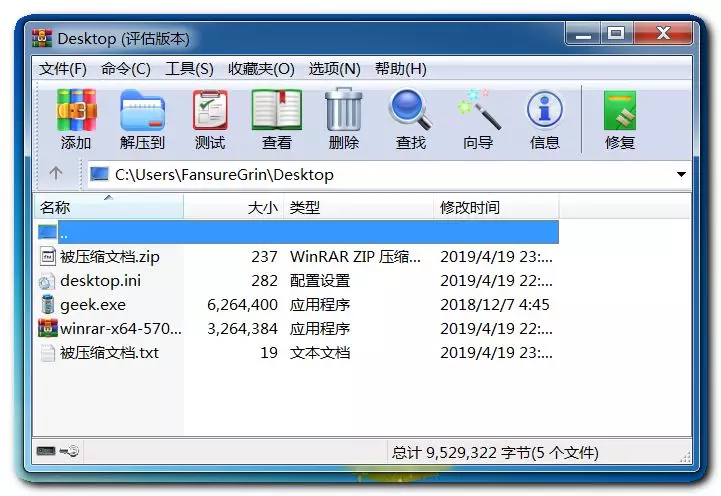Open the 查看 (View) book icon
721x496 pixels.
[276, 110]
